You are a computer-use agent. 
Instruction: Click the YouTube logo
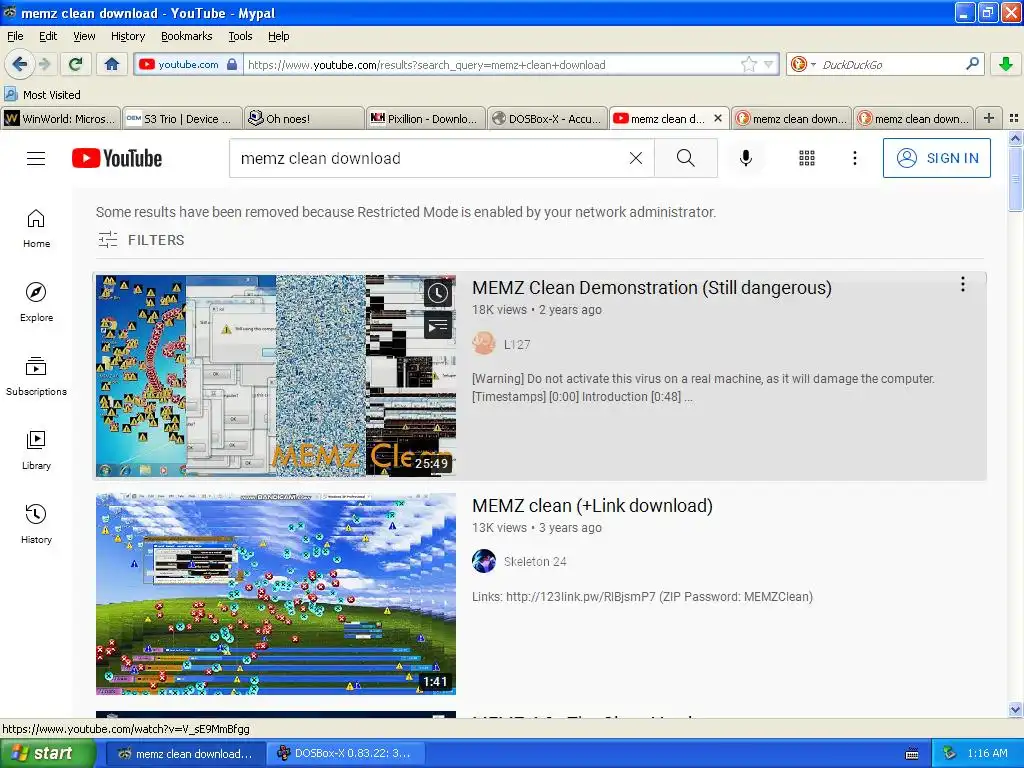click(x=117, y=158)
